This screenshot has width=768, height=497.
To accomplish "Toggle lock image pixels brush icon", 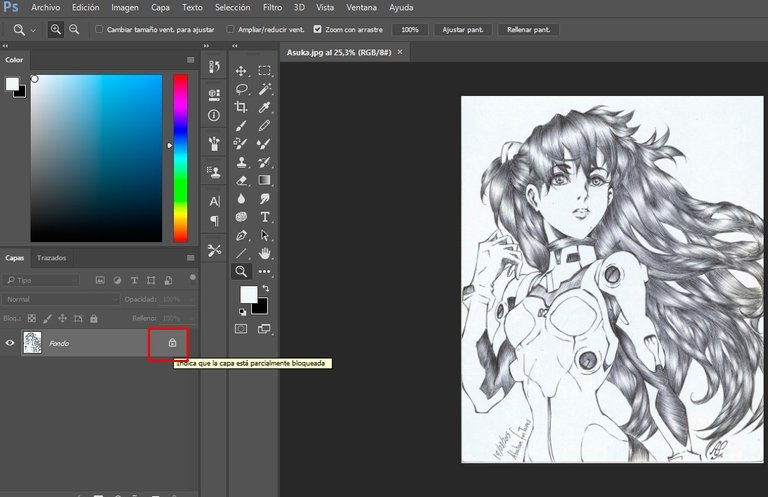I will [47, 319].
